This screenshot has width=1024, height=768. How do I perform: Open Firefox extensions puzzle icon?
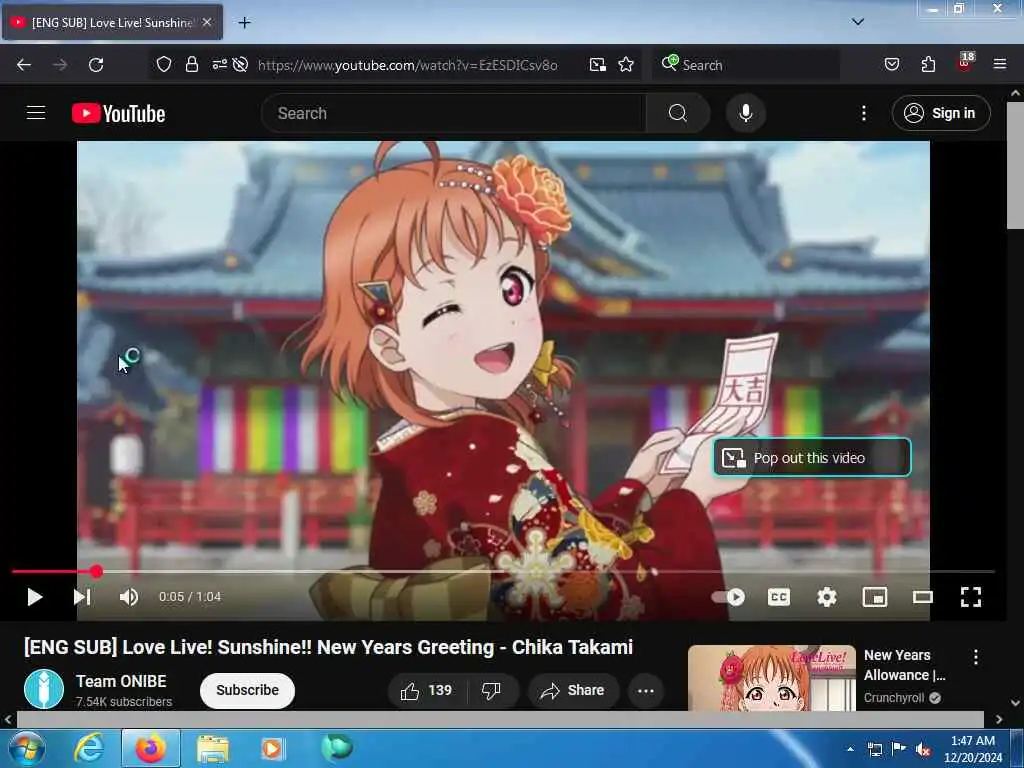coord(928,64)
